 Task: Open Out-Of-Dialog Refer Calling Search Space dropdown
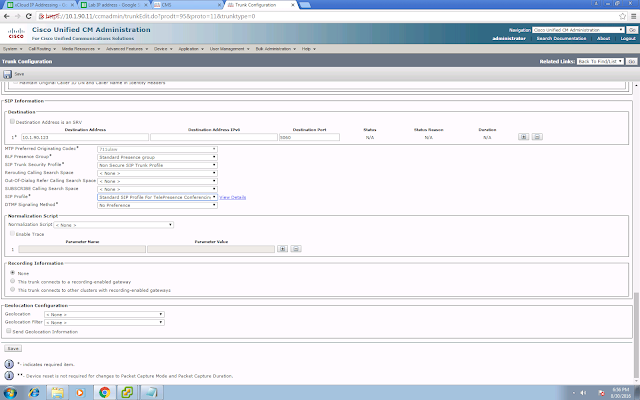(157, 181)
